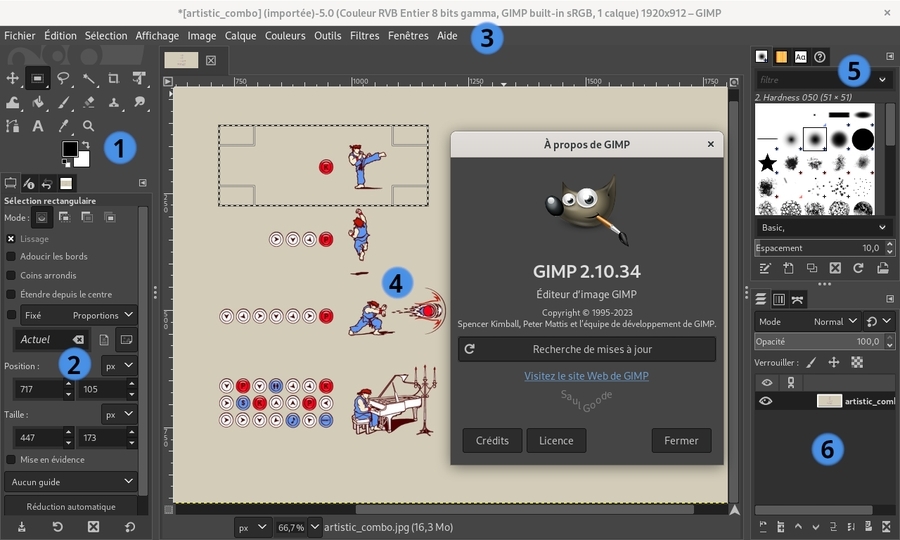The height and width of the screenshot is (540, 900).
Task: Select the Paths tool
Action: (x=13, y=126)
